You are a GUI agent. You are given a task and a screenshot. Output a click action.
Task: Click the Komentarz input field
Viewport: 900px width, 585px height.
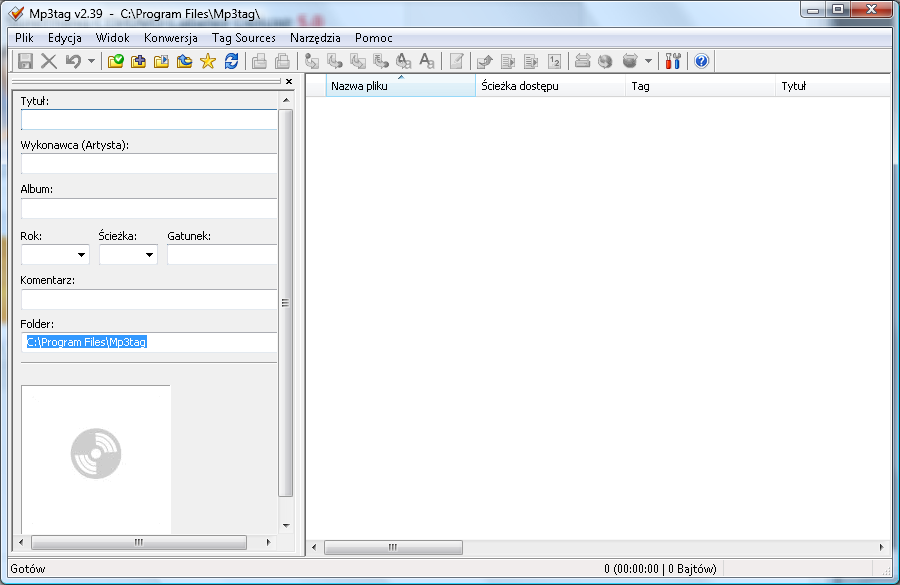pyautogui.click(x=149, y=299)
